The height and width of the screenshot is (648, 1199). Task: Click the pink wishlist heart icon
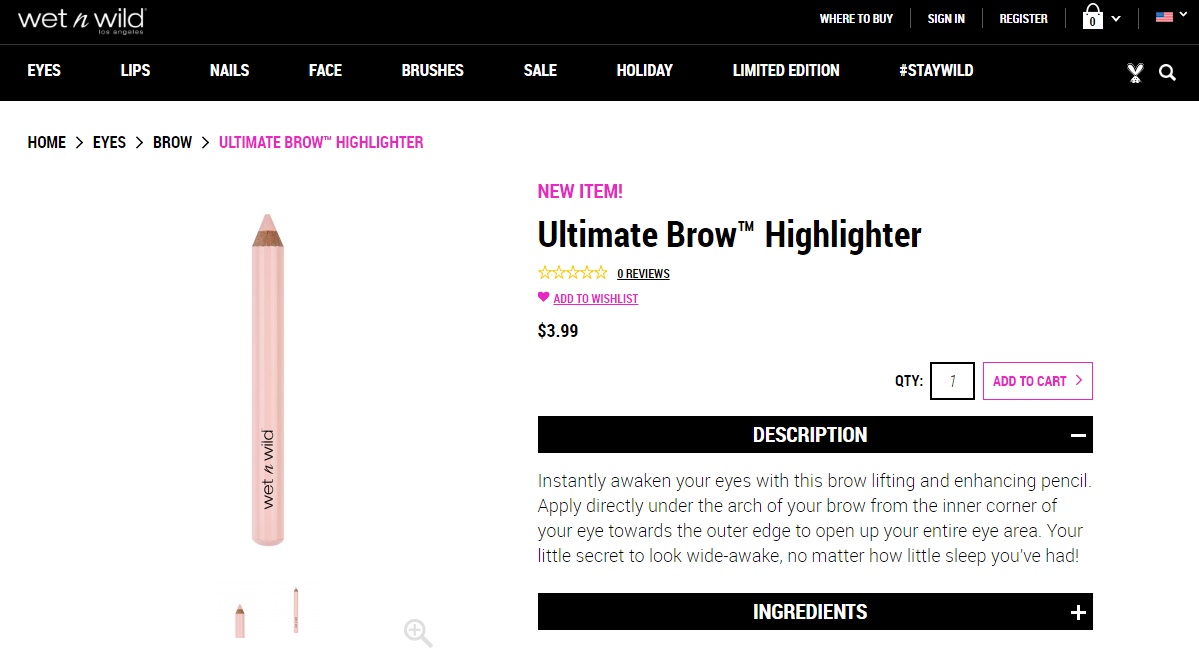click(543, 297)
